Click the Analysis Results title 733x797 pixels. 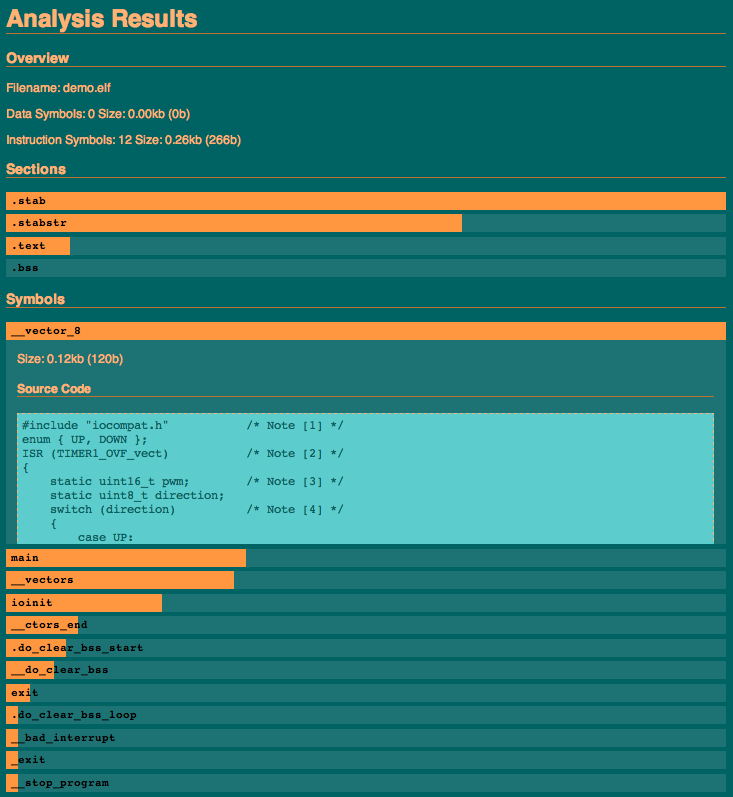(102, 19)
